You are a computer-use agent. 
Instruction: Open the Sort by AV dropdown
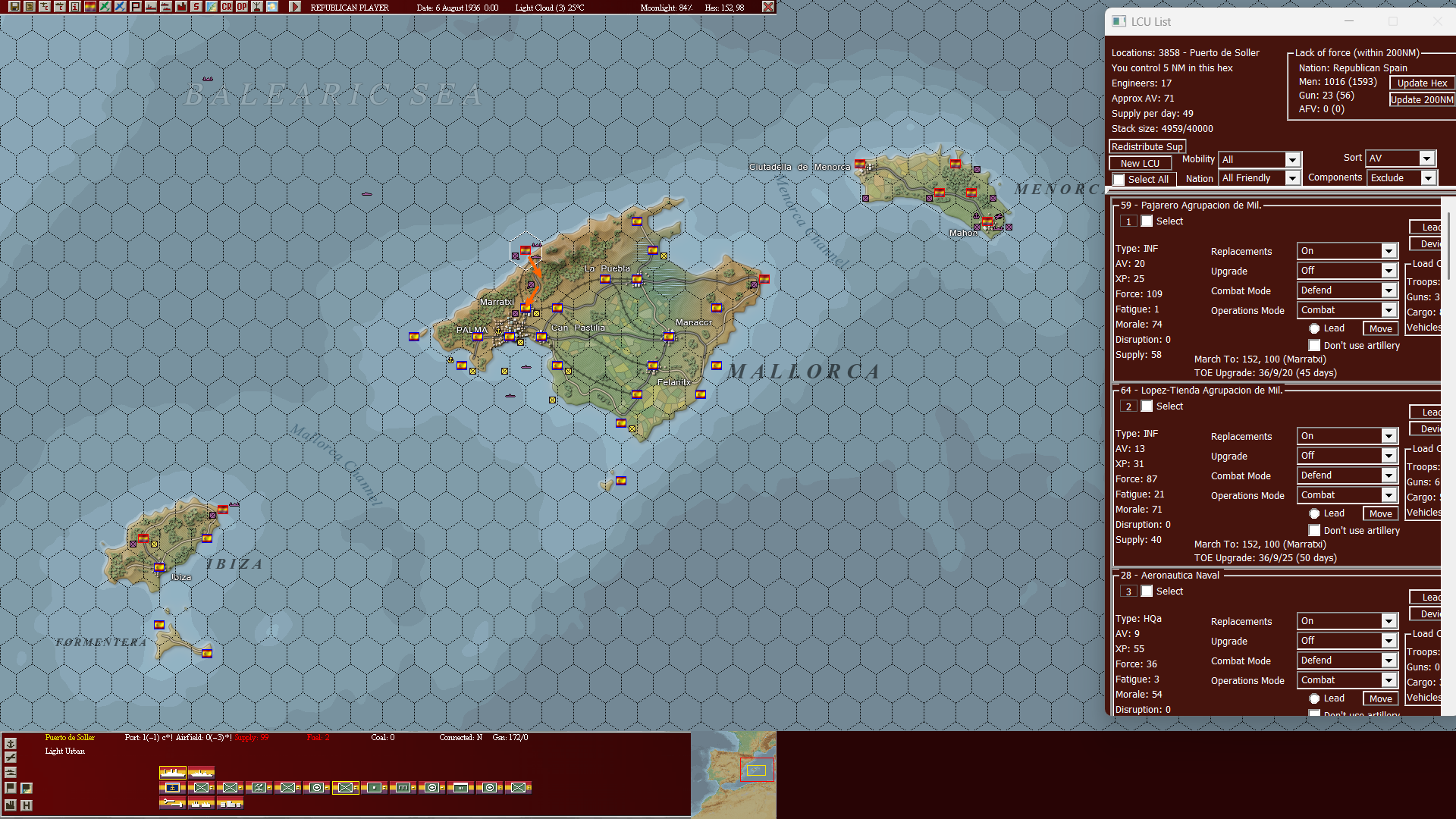point(1400,158)
